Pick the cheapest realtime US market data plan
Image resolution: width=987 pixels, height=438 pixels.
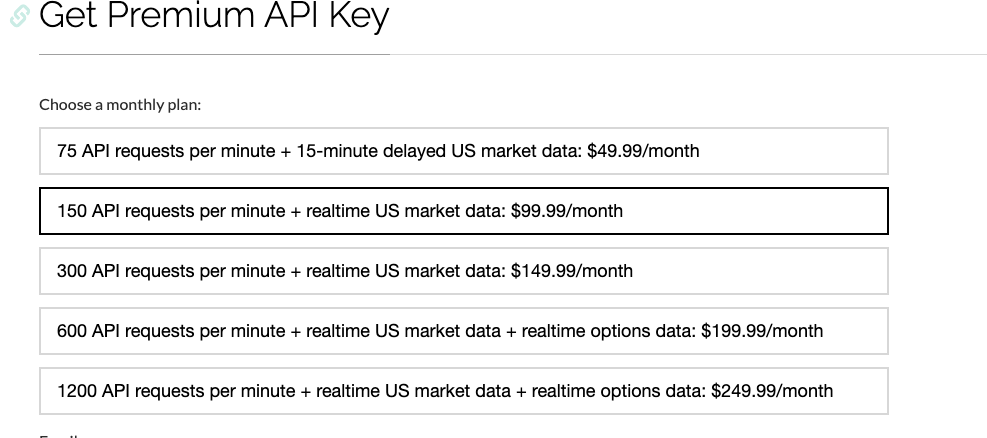tap(463, 211)
